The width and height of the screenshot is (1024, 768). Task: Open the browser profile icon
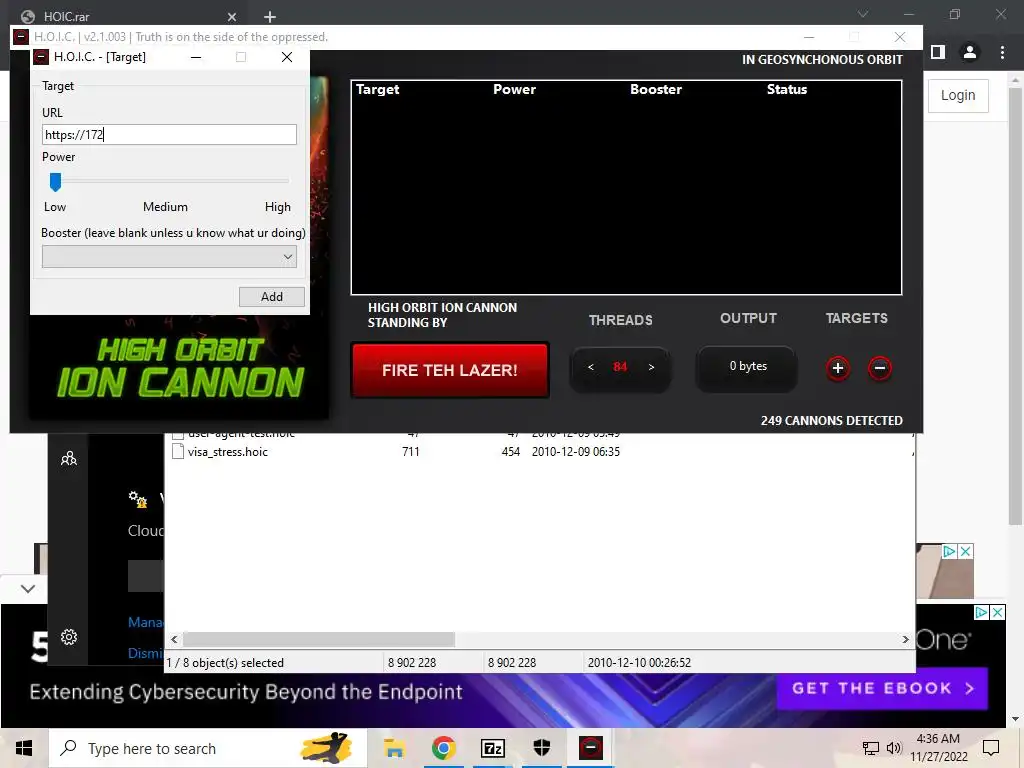[970, 52]
